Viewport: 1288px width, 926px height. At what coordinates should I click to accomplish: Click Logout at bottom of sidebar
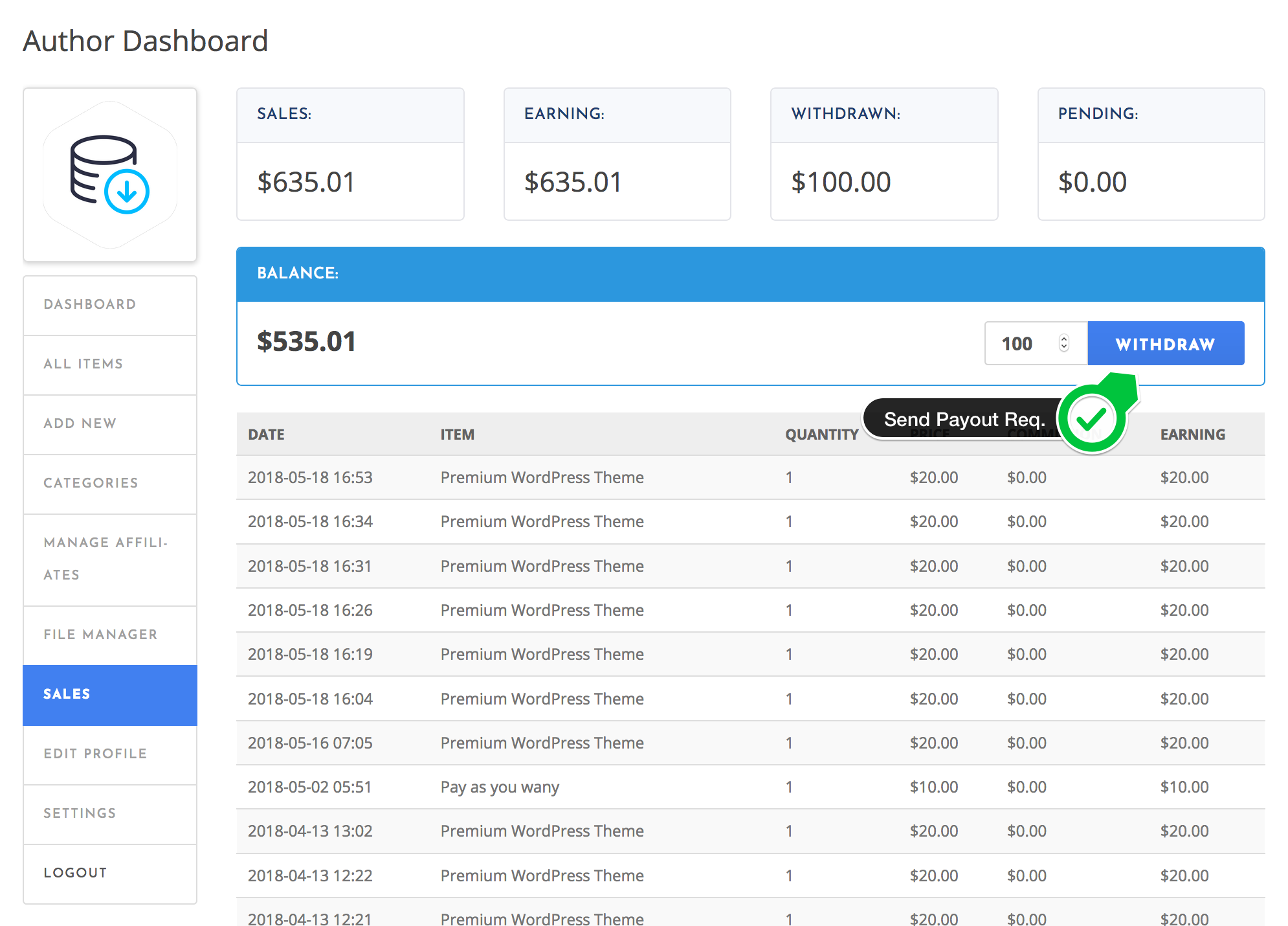click(75, 872)
